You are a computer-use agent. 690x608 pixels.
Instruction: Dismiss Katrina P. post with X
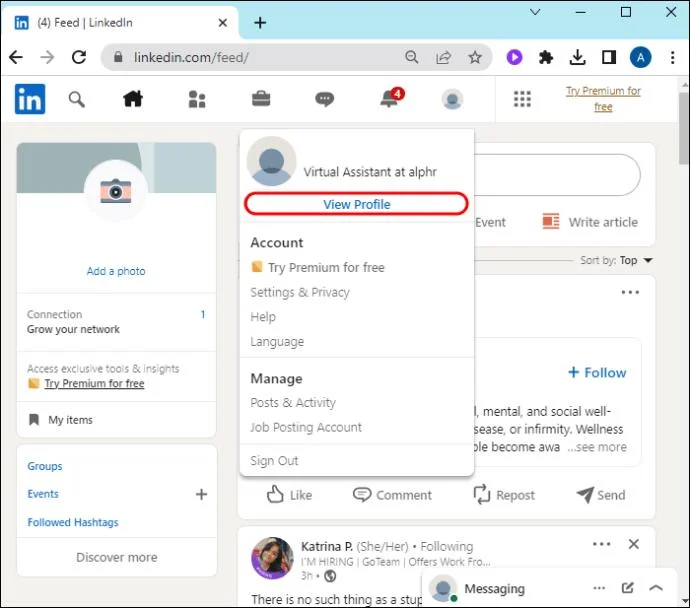click(x=634, y=544)
